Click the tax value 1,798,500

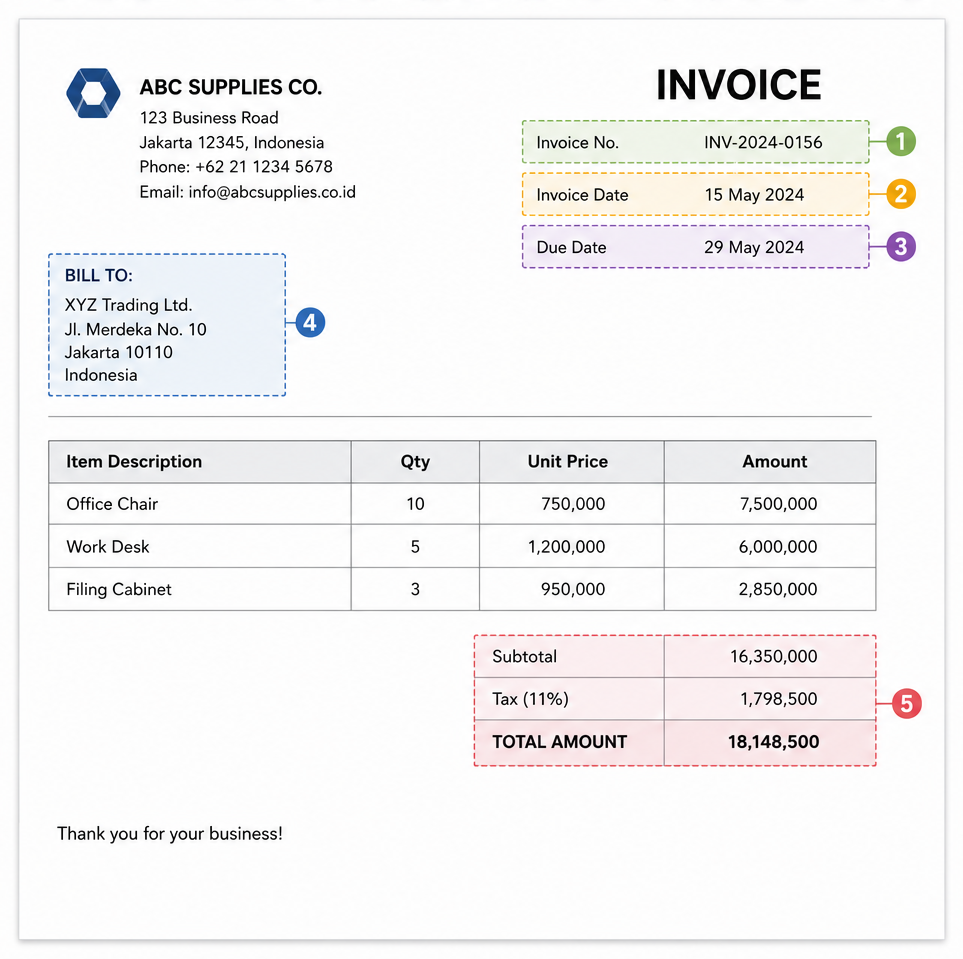(x=779, y=699)
